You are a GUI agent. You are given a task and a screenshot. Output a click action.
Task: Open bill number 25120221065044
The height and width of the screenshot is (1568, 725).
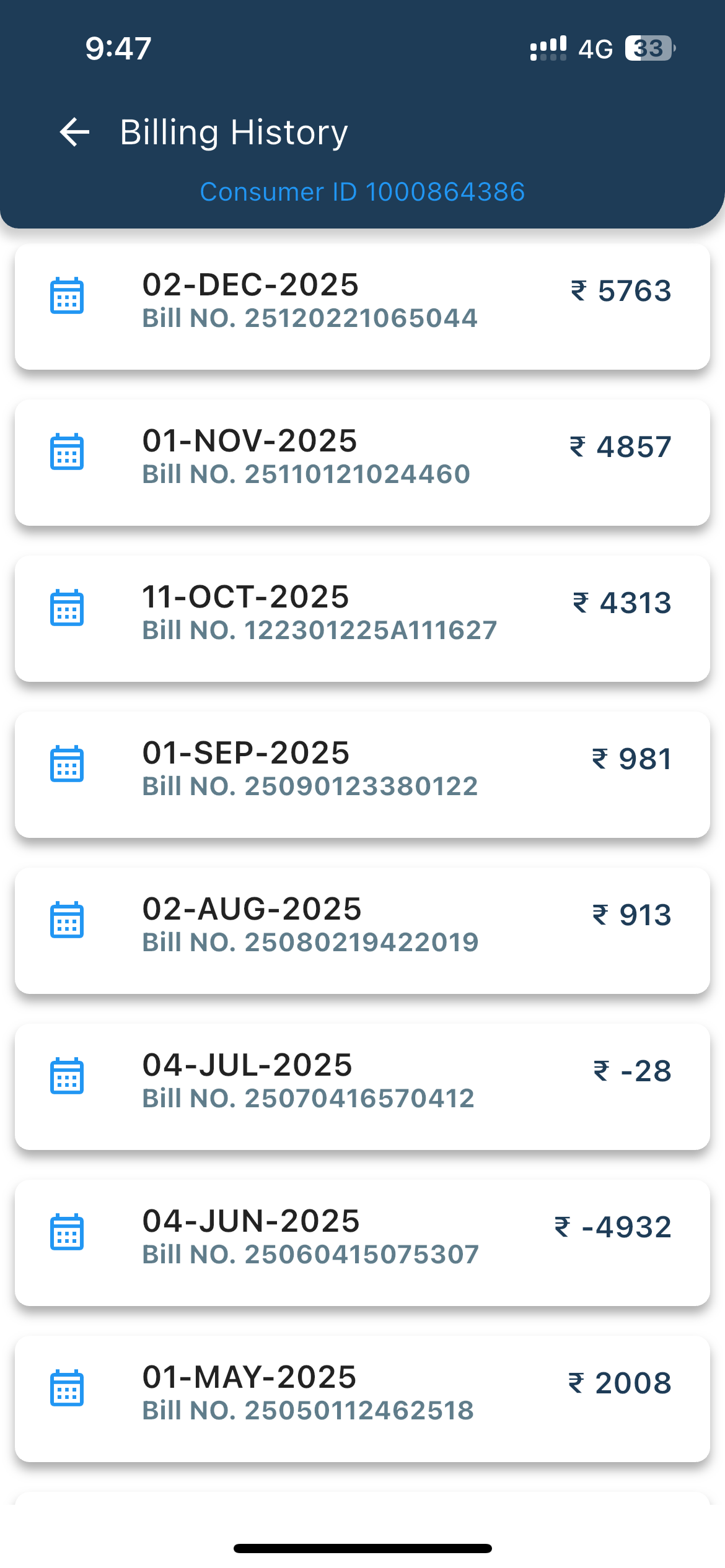point(310,318)
